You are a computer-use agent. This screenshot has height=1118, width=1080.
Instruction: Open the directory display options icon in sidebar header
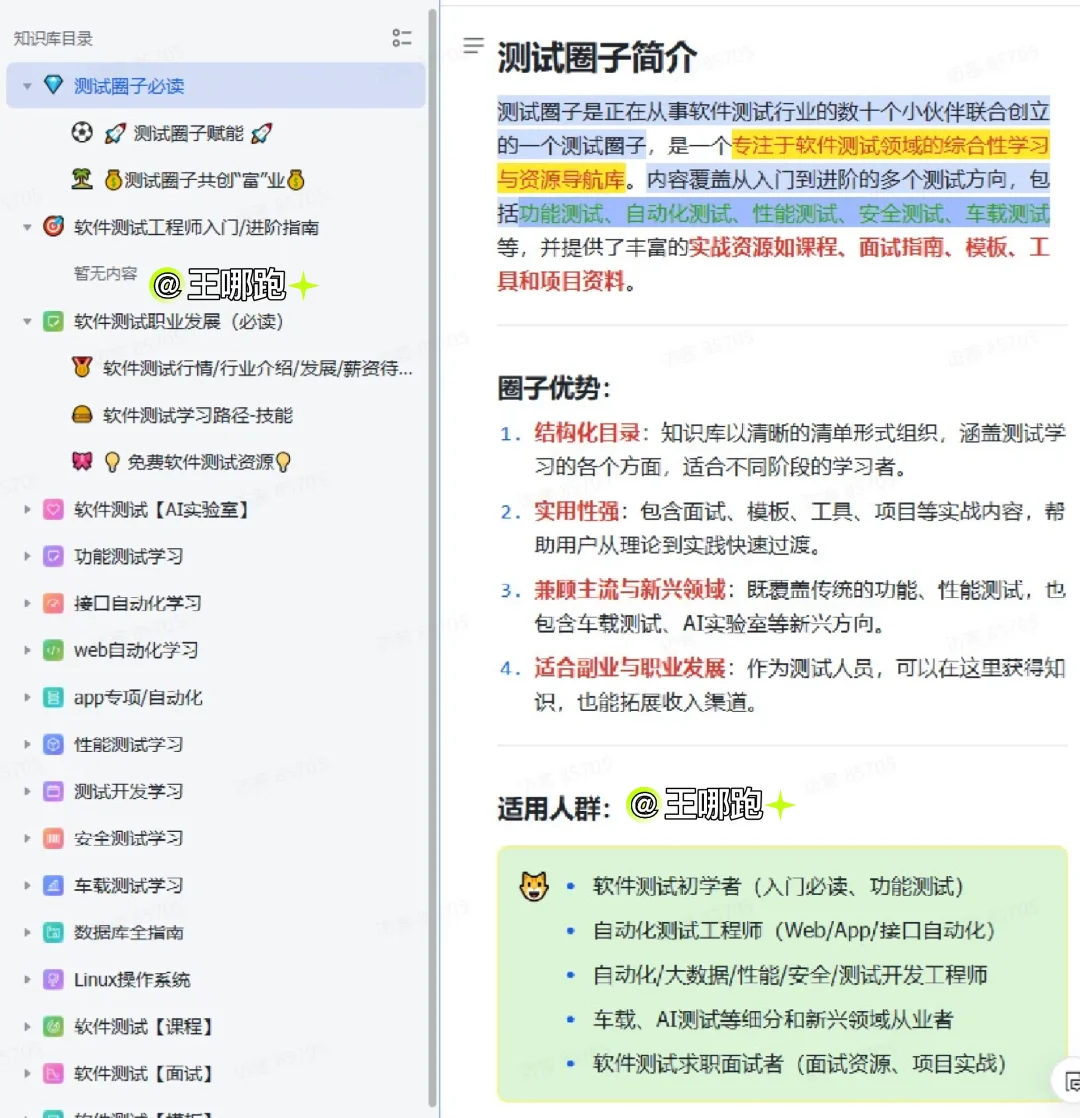402,38
